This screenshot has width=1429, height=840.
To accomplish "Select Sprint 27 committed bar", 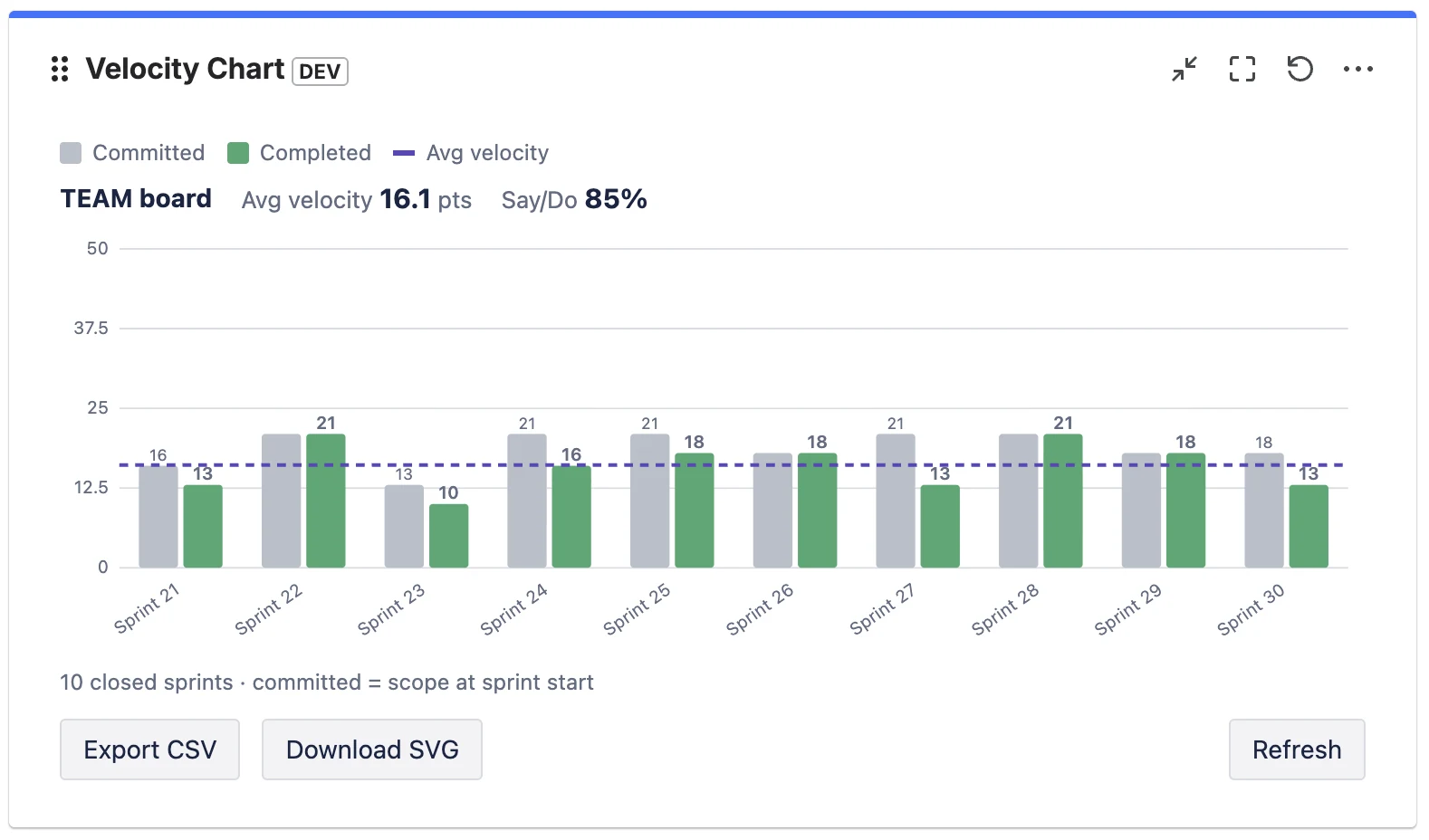I will pos(896,501).
